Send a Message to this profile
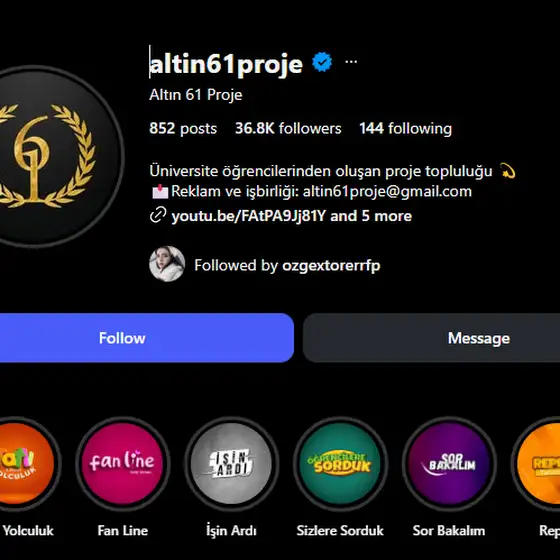560x560 pixels. coord(431,338)
